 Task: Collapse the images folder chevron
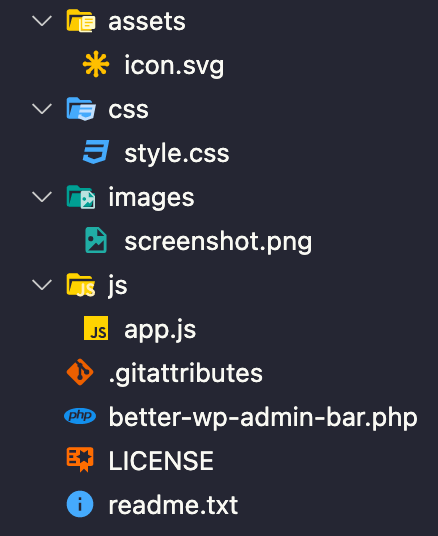point(42,197)
